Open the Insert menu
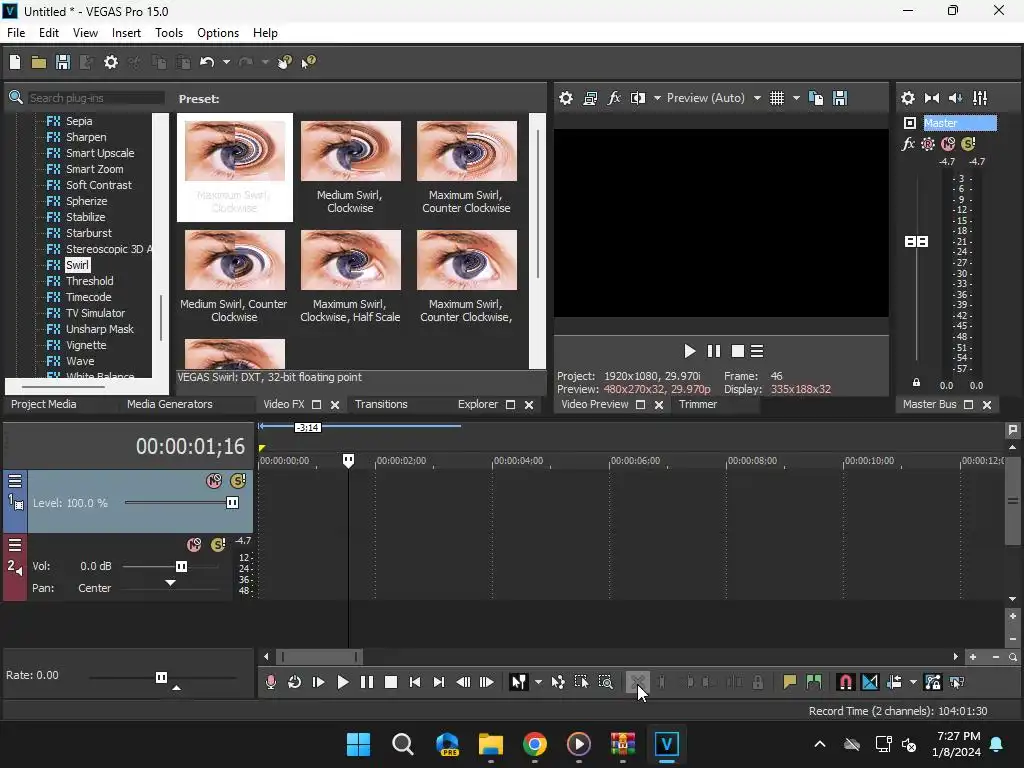1024x768 pixels. click(x=126, y=33)
